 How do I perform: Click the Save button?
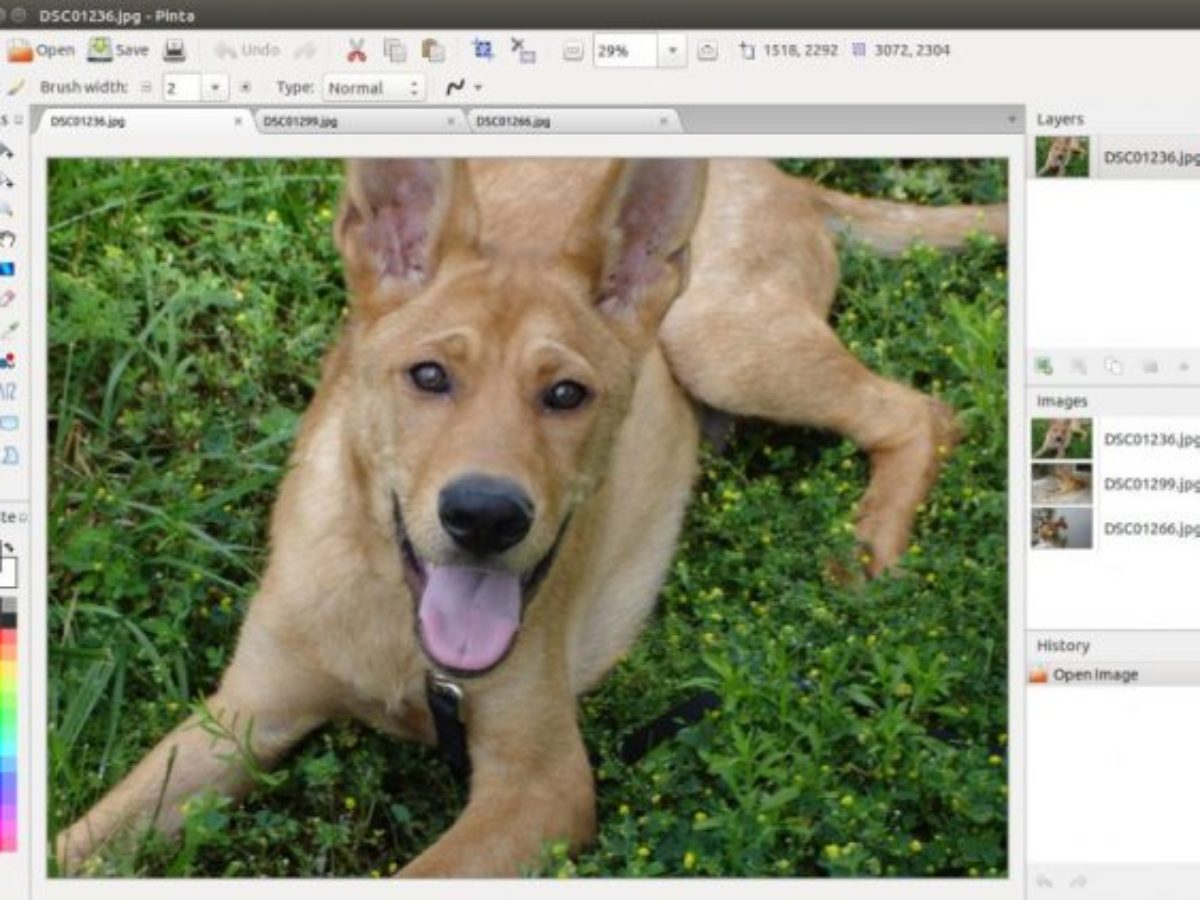coord(118,50)
